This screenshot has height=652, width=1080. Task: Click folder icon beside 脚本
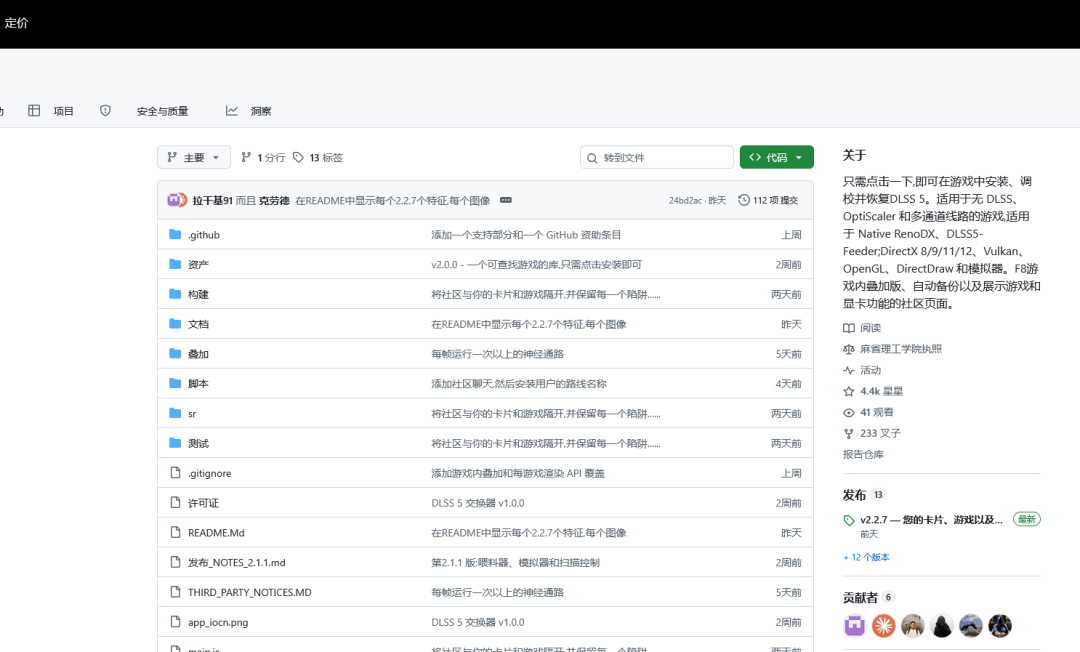175,383
